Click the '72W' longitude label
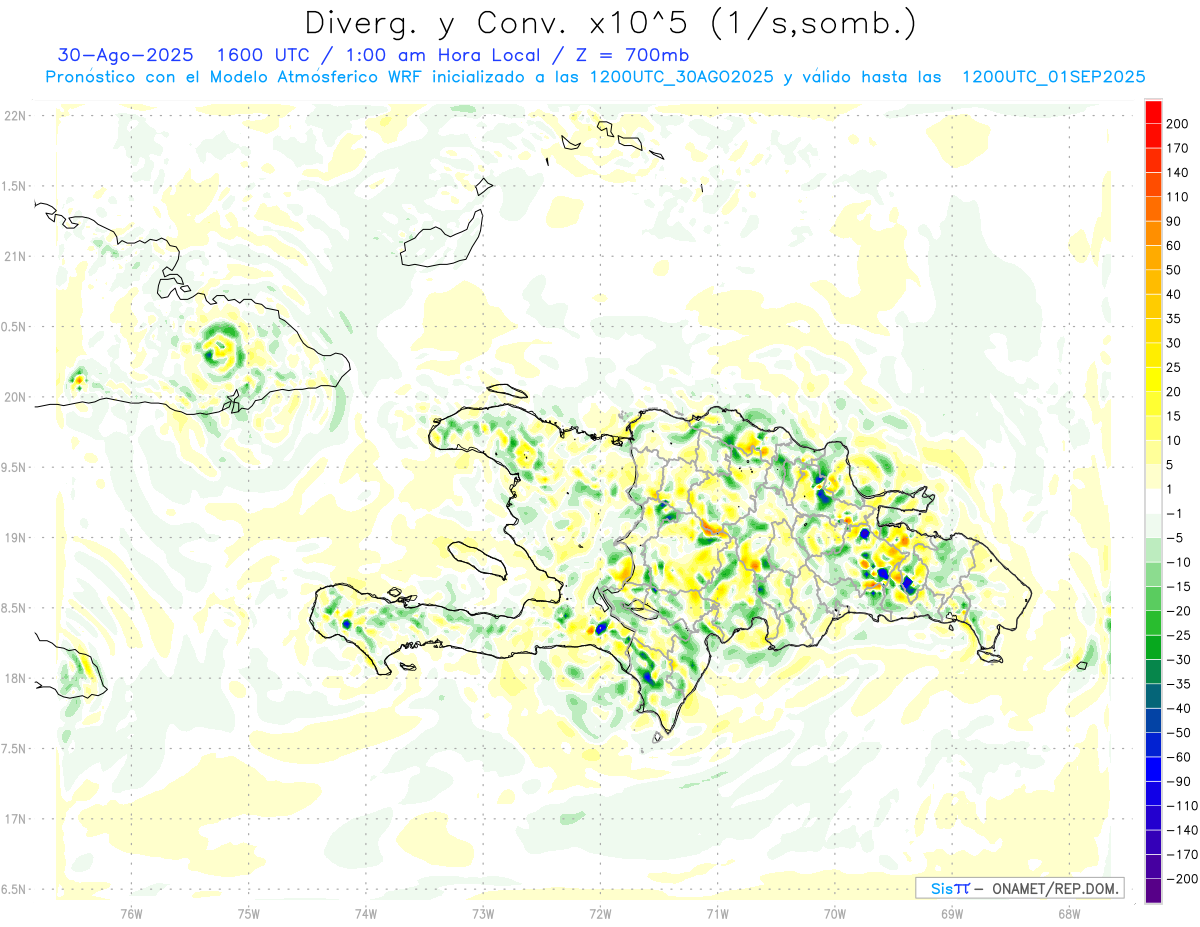This screenshot has width=1200, height=927. (x=600, y=912)
